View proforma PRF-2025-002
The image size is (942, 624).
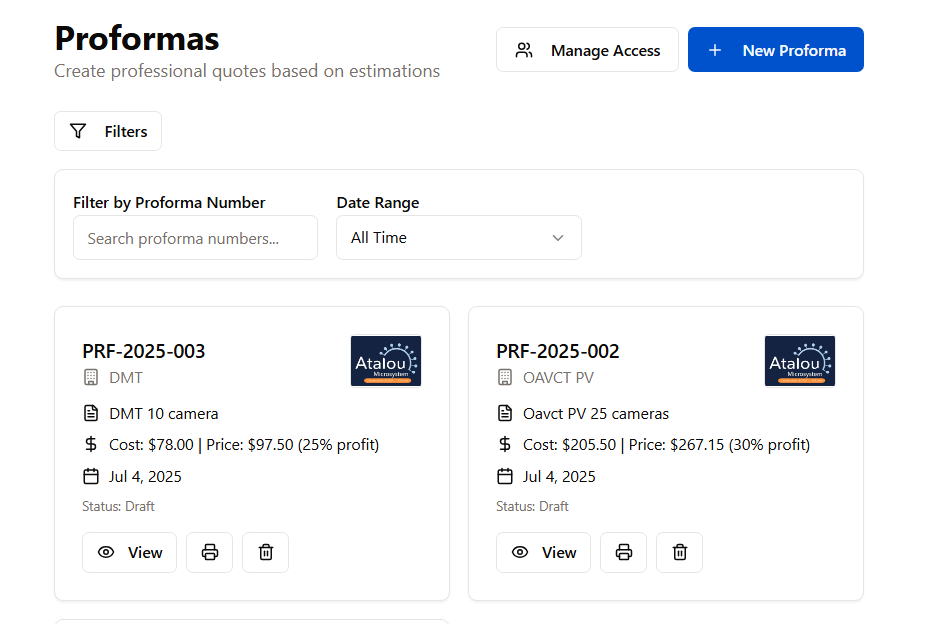point(544,552)
